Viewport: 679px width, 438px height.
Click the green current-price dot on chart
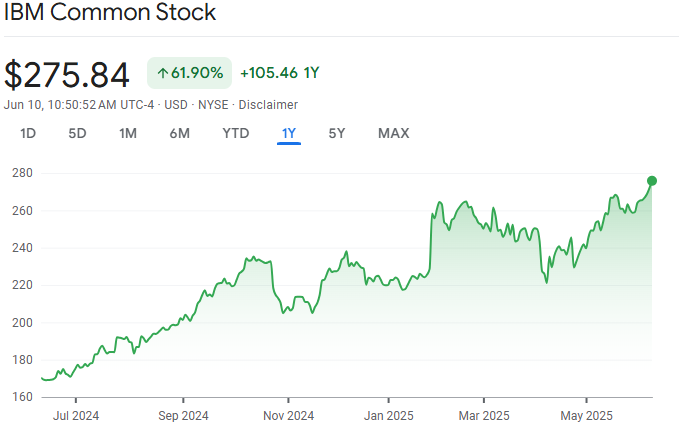point(652,181)
